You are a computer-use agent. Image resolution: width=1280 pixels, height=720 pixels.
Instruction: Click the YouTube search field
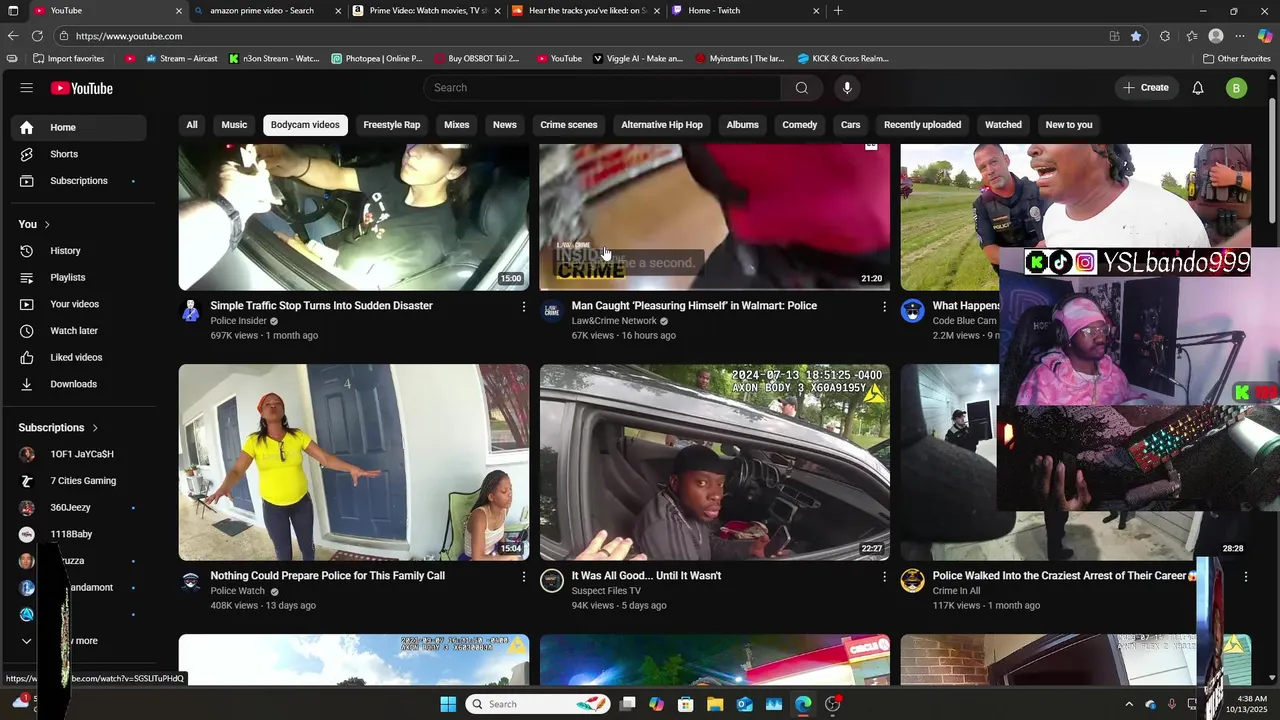click(x=602, y=88)
